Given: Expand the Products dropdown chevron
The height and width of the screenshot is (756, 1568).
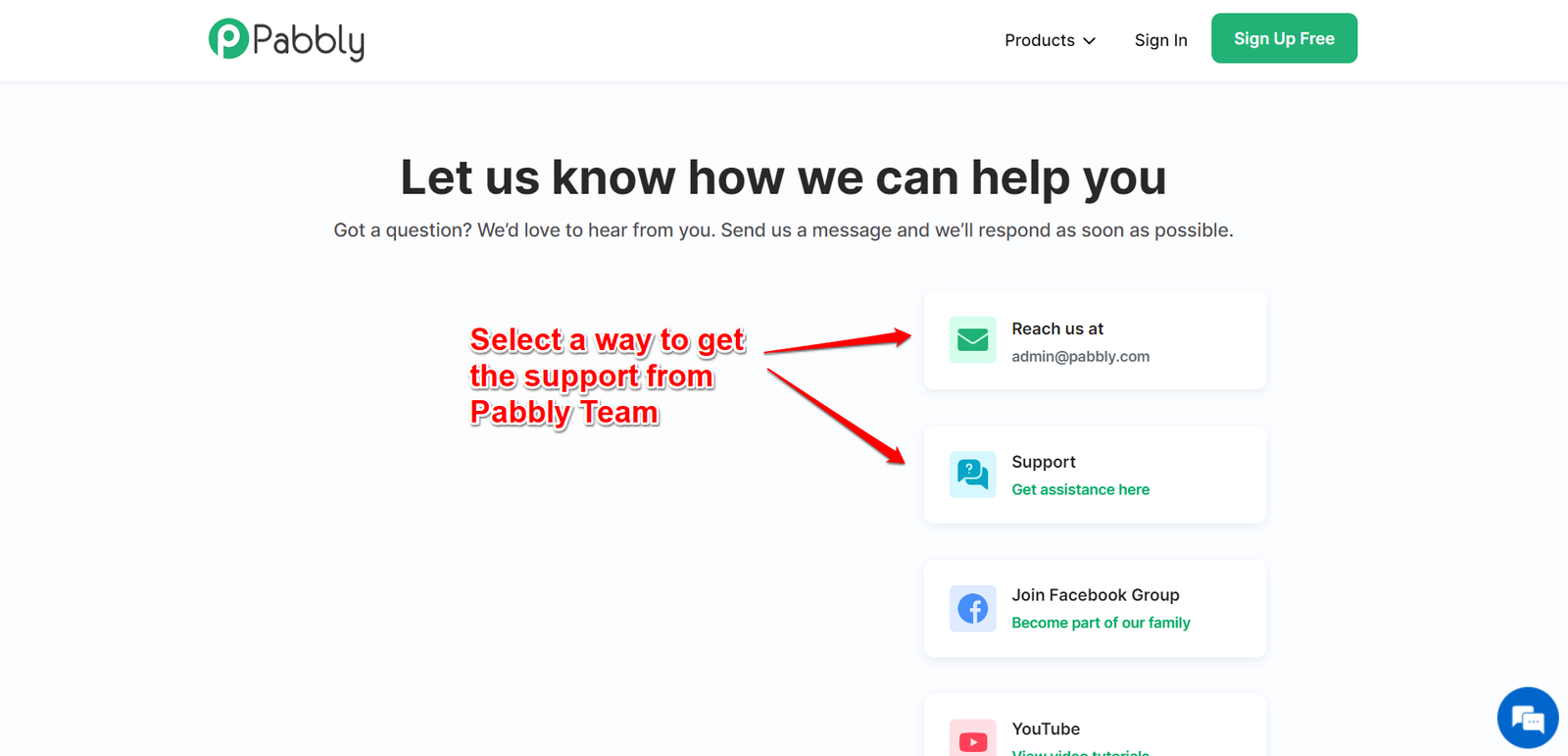Looking at the screenshot, I should [x=1089, y=41].
